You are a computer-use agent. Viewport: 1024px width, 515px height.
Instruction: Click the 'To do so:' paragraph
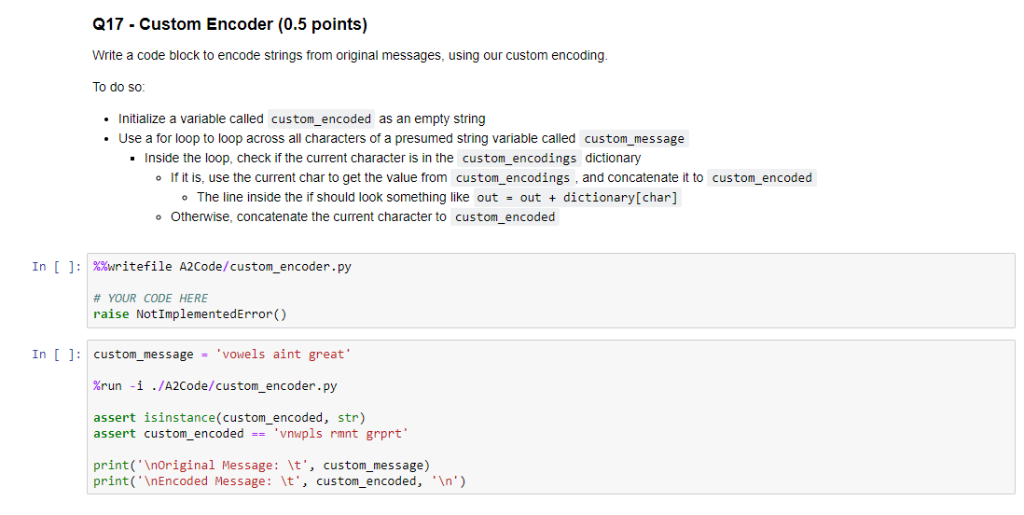119,87
